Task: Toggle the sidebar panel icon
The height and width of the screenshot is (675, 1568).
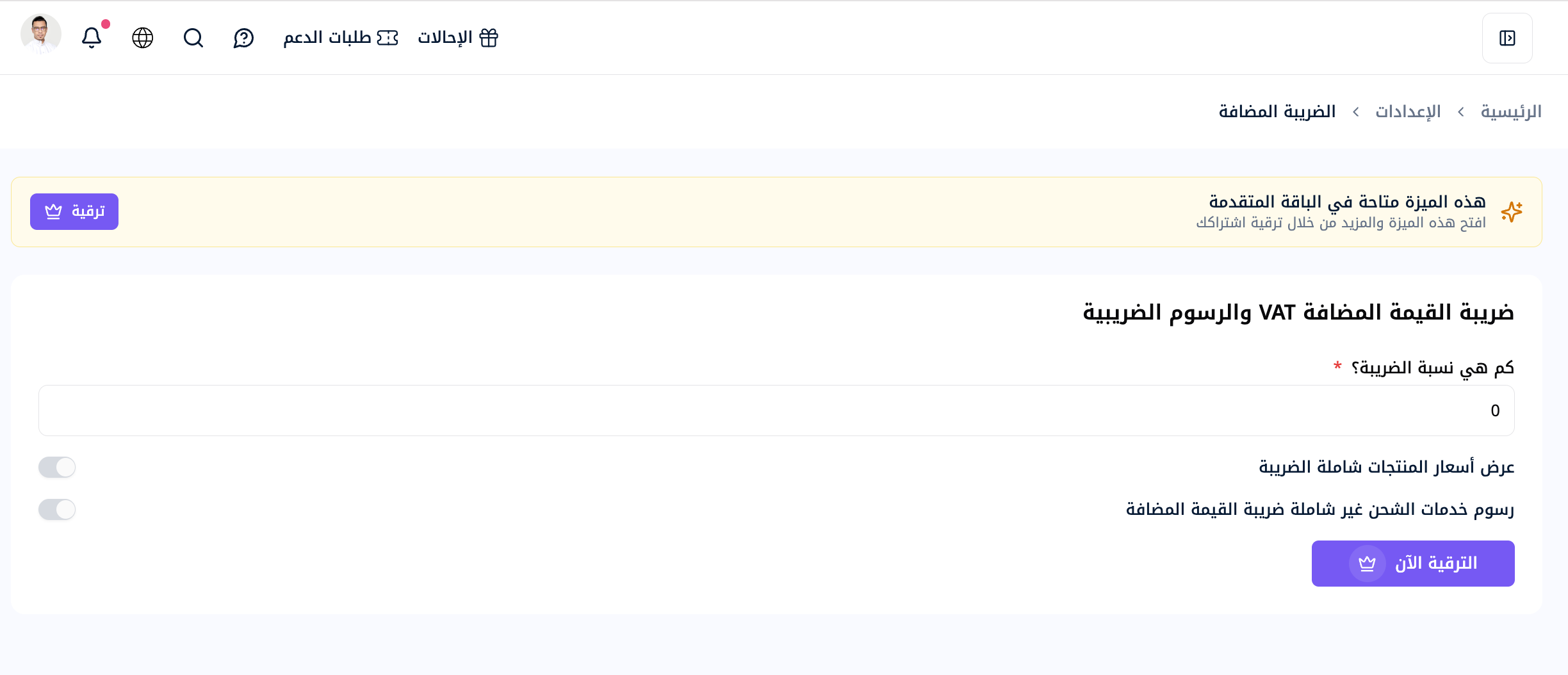Action: [x=1507, y=38]
